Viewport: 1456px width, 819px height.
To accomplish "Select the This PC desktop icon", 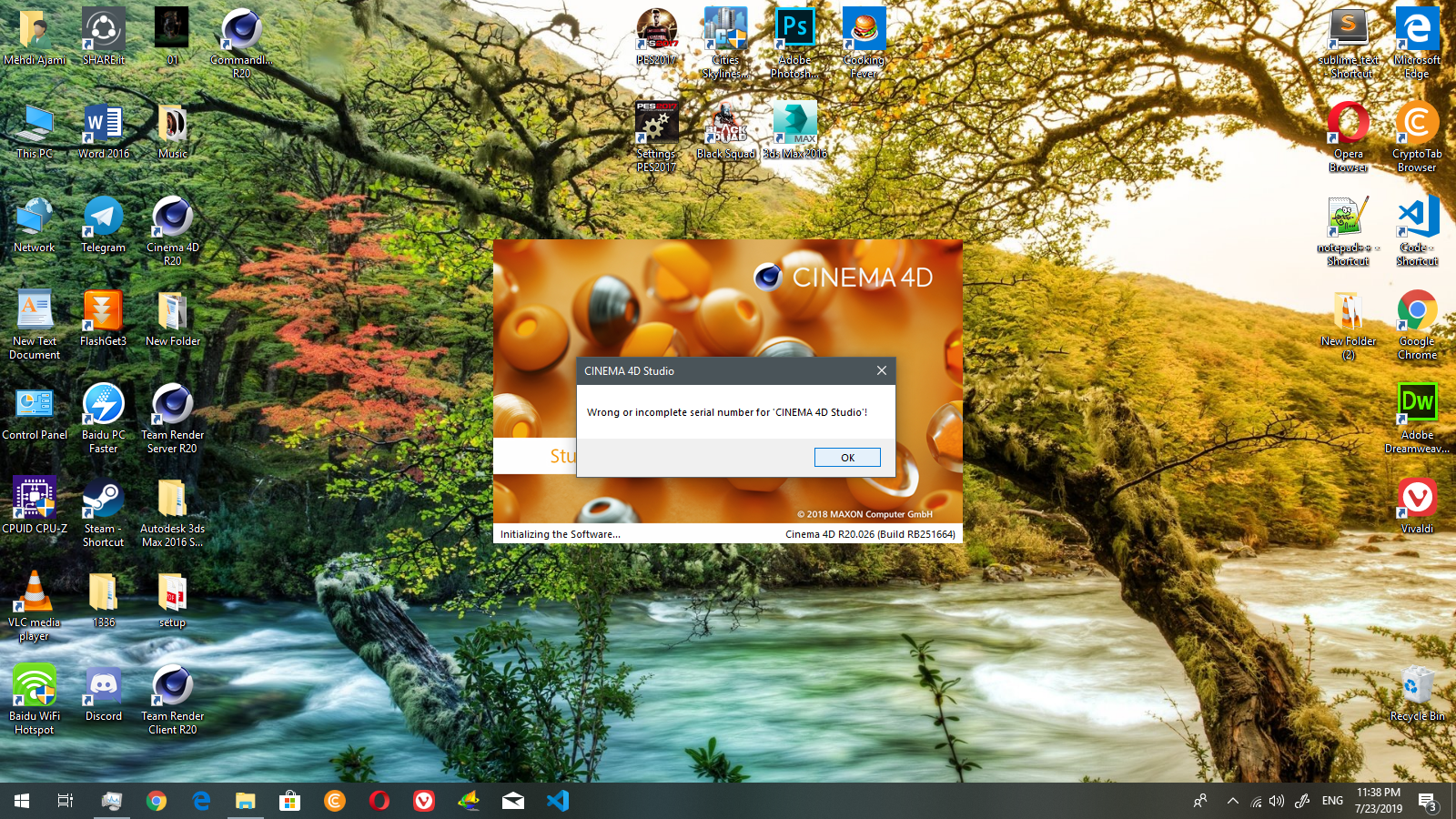I will [x=35, y=130].
